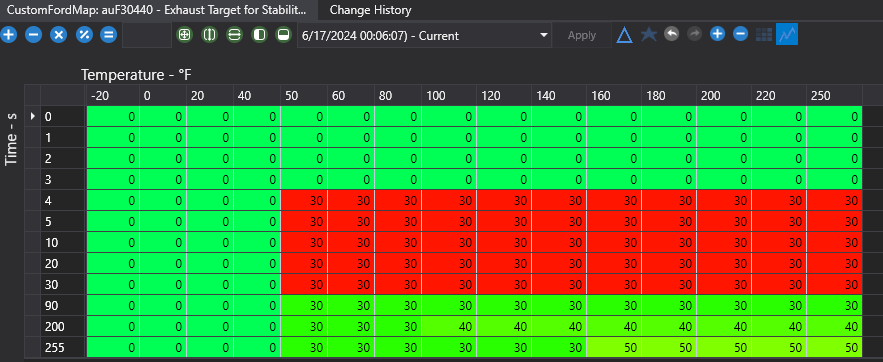
Task: Click the blue minus subtract-value operation icon beside the multiply icon
Action: (x=33, y=35)
